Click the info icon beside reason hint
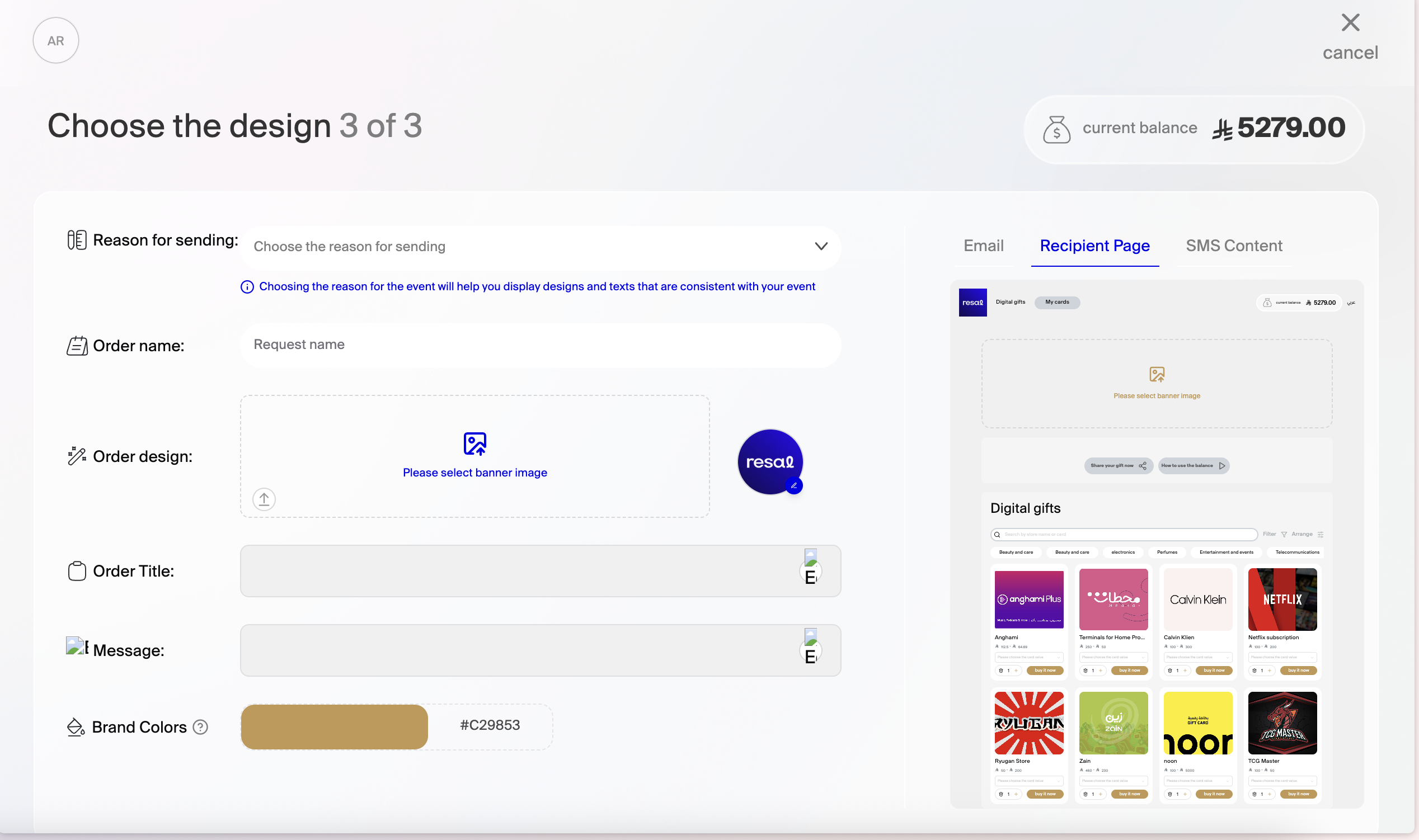The image size is (1419, 840). (247, 287)
